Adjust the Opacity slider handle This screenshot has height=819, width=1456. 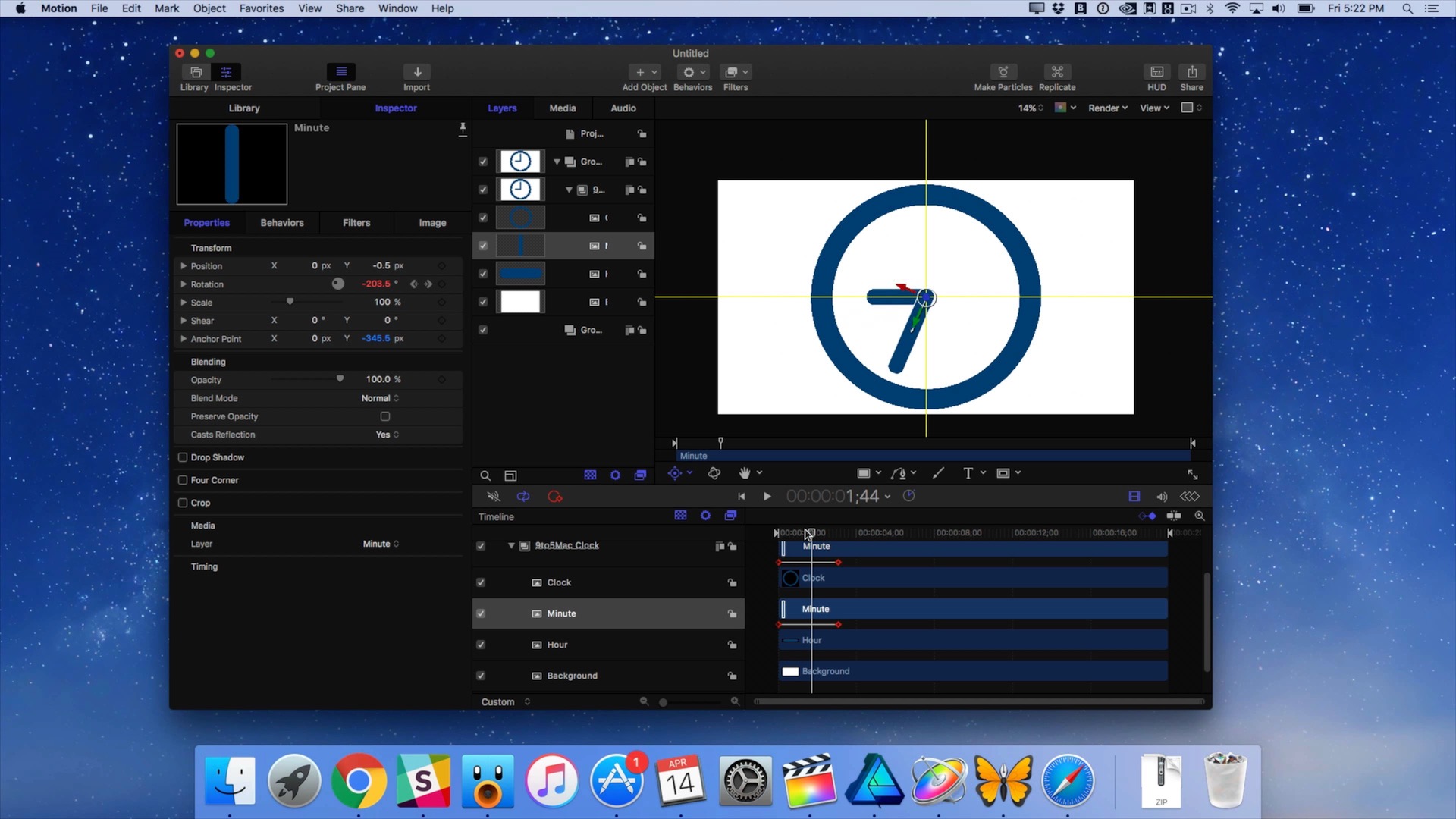coord(340,379)
